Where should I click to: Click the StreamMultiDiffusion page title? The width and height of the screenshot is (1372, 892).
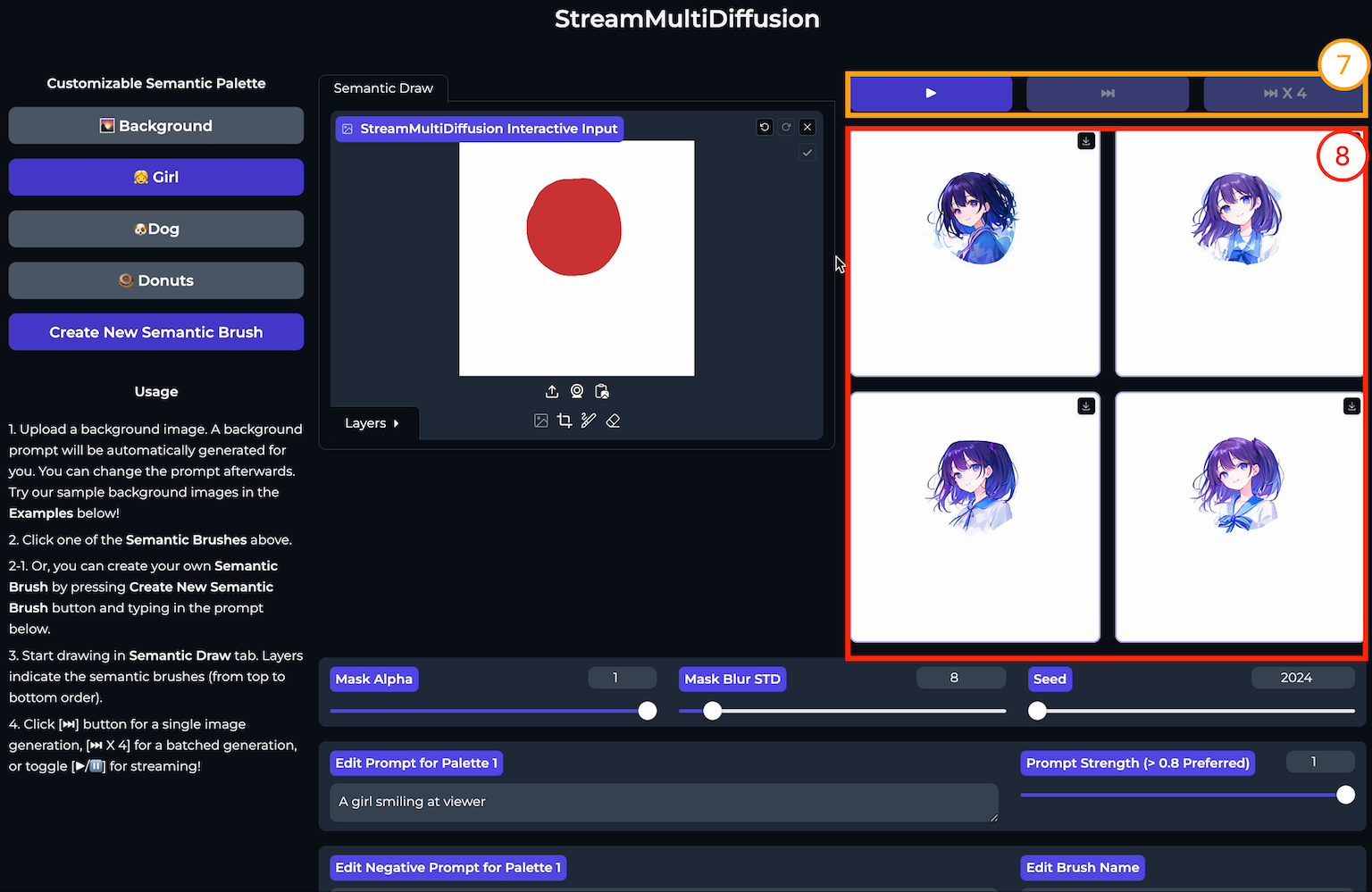[687, 19]
